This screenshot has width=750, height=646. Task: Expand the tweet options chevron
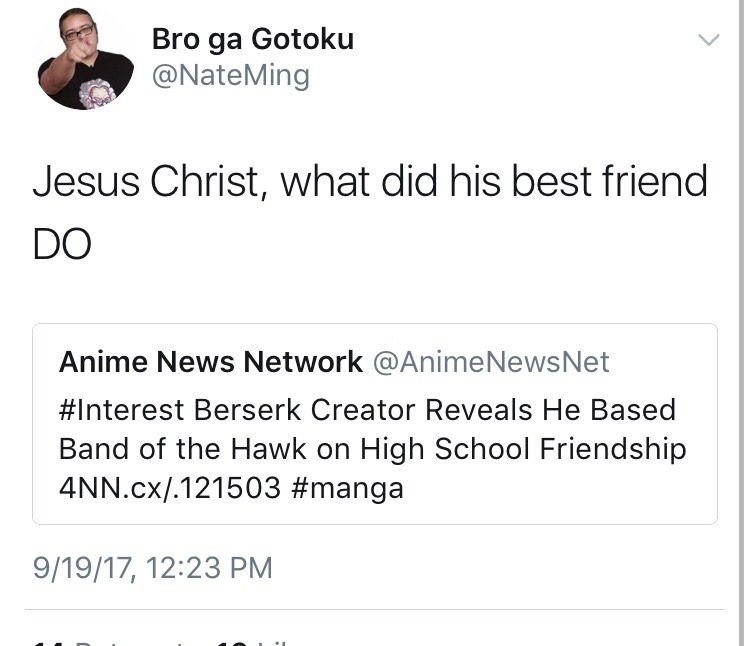click(708, 40)
